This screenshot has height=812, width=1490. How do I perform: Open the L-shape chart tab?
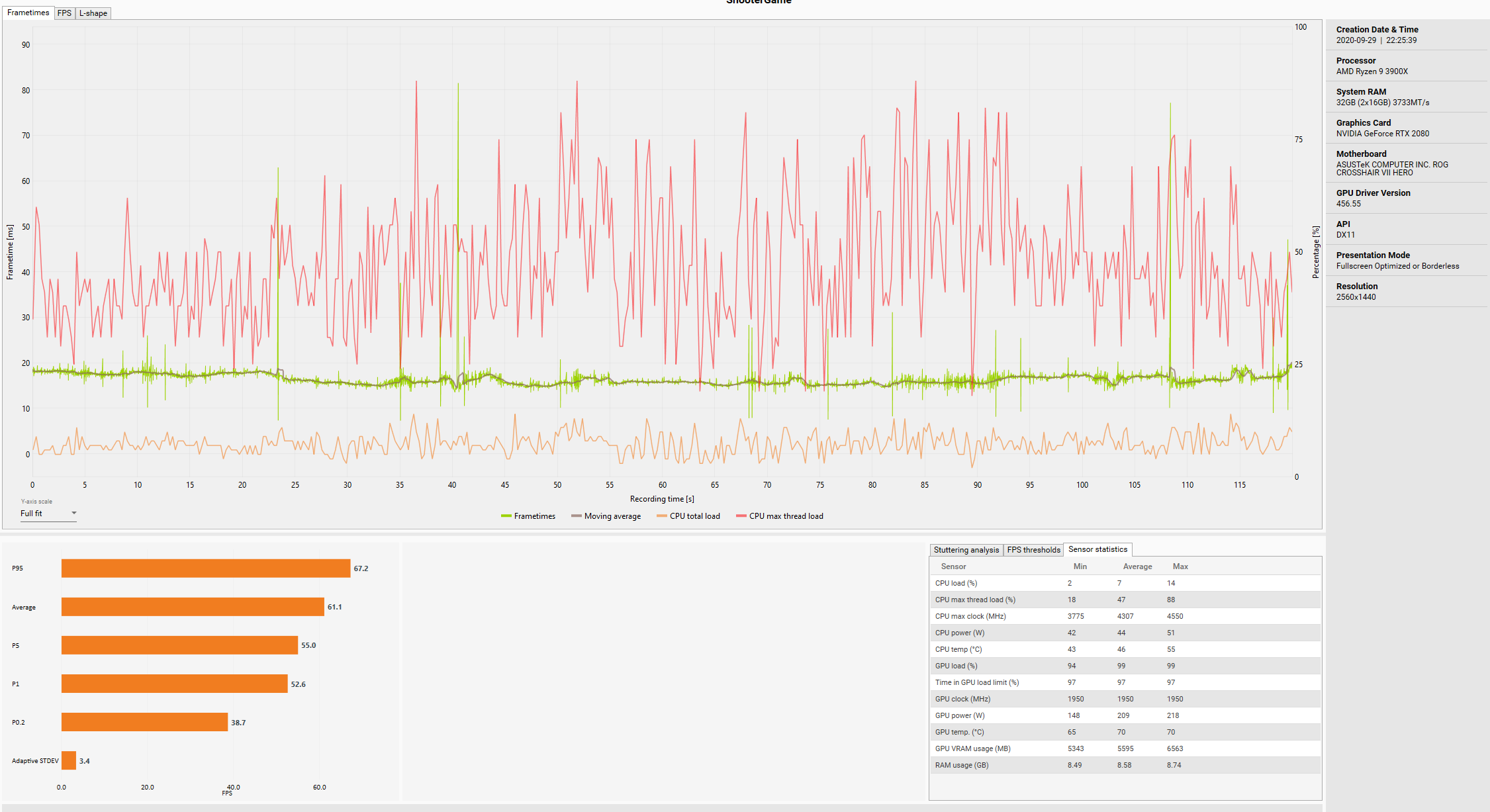93,13
